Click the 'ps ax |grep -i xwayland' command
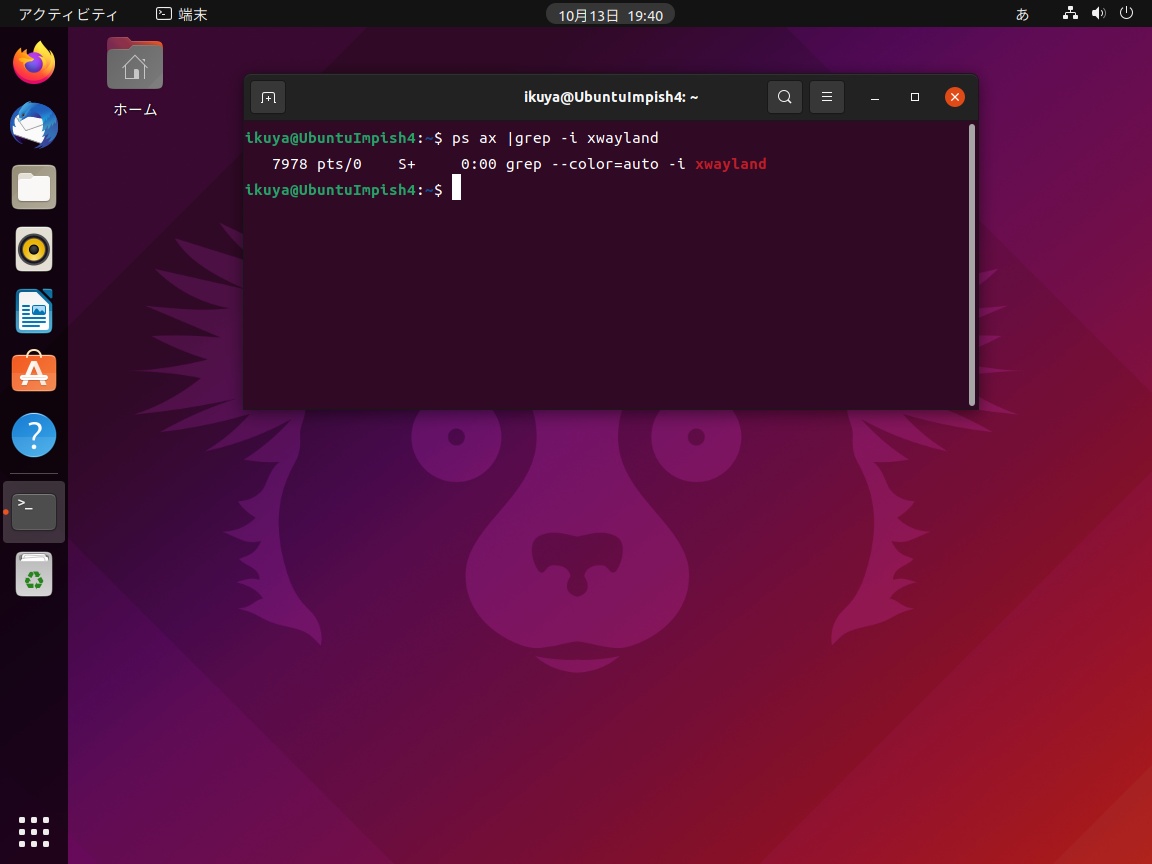This screenshot has width=1152, height=864. point(555,138)
